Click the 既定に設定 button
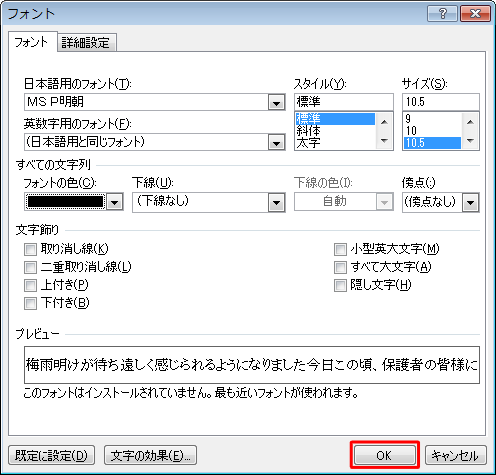The height and width of the screenshot is (475, 496). 52,455
